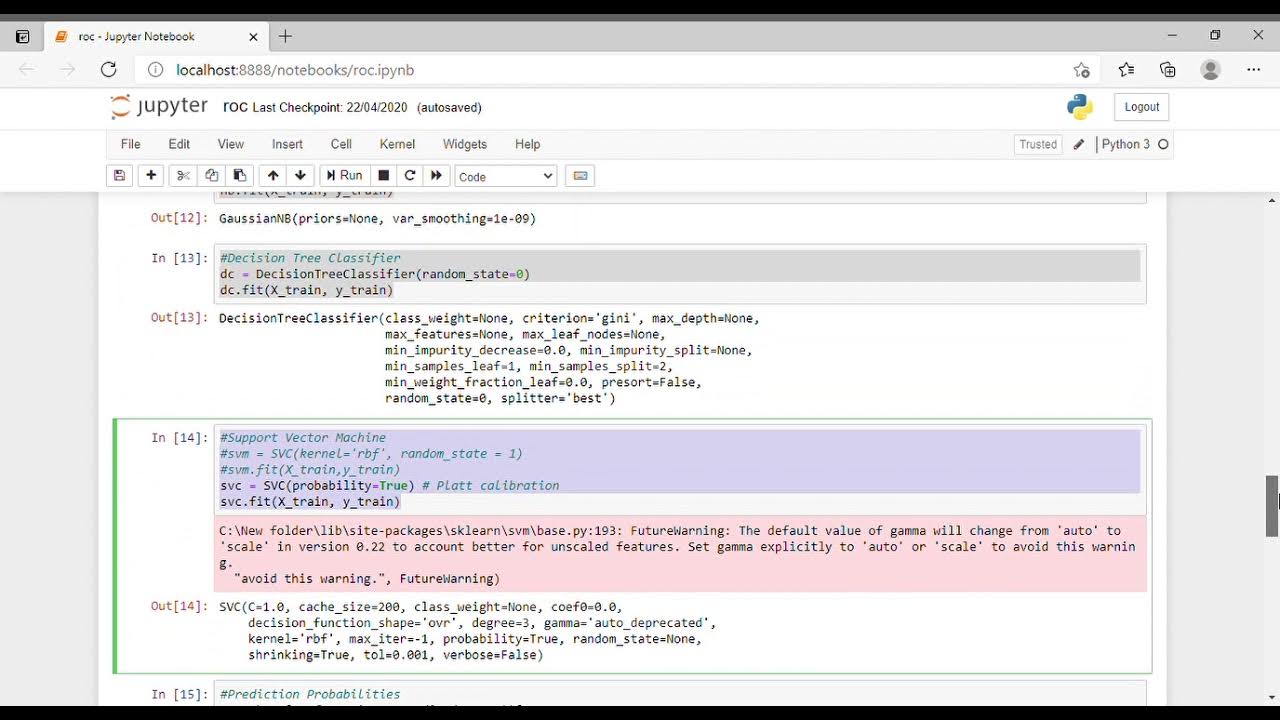The height and width of the screenshot is (720, 1280).
Task: Run the selected cell
Action: click(x=344, y=176)
